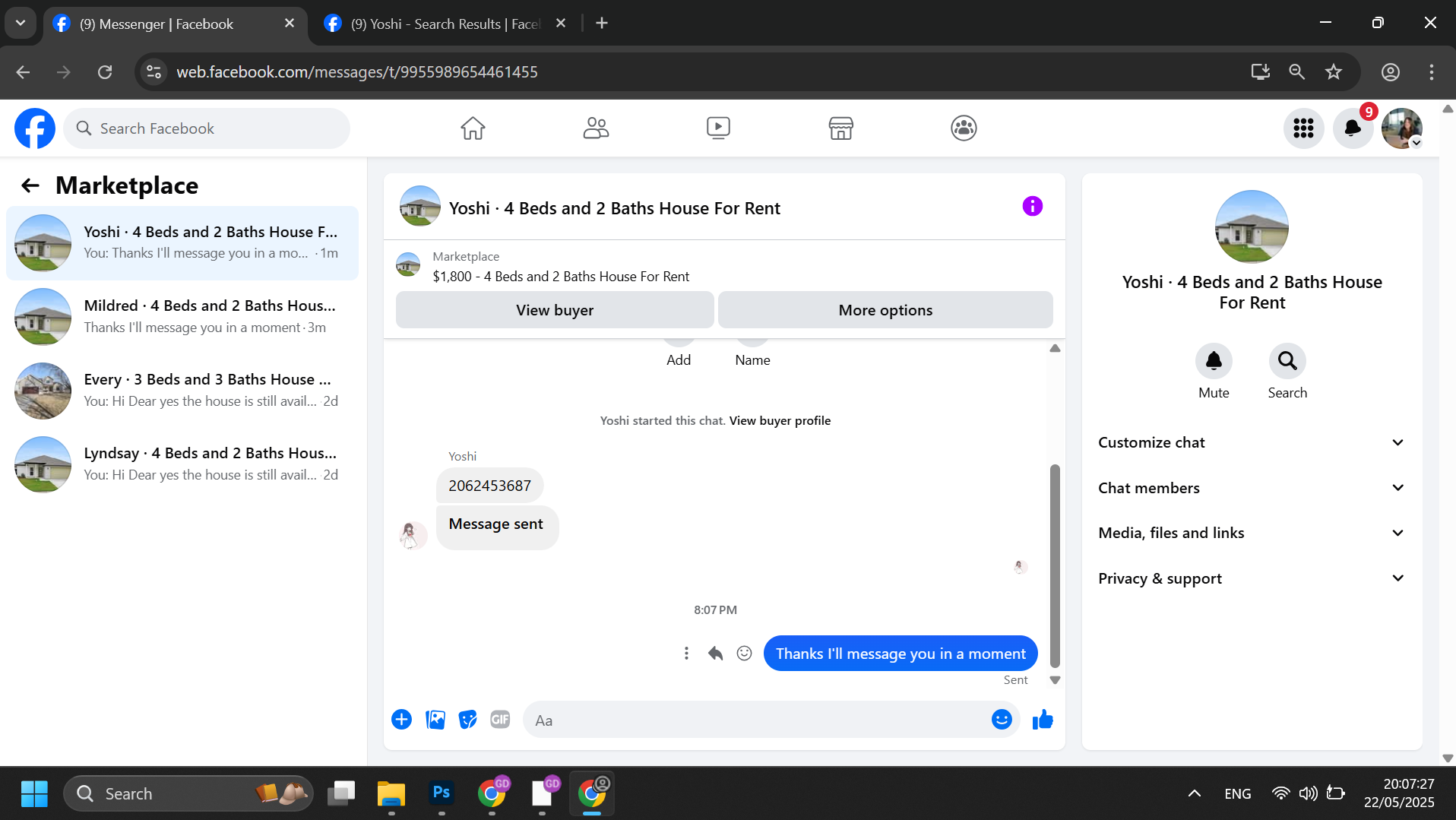Open the Facebook menu grid icon
The image size is (1456, 820).
click(x=1303, y=128)
